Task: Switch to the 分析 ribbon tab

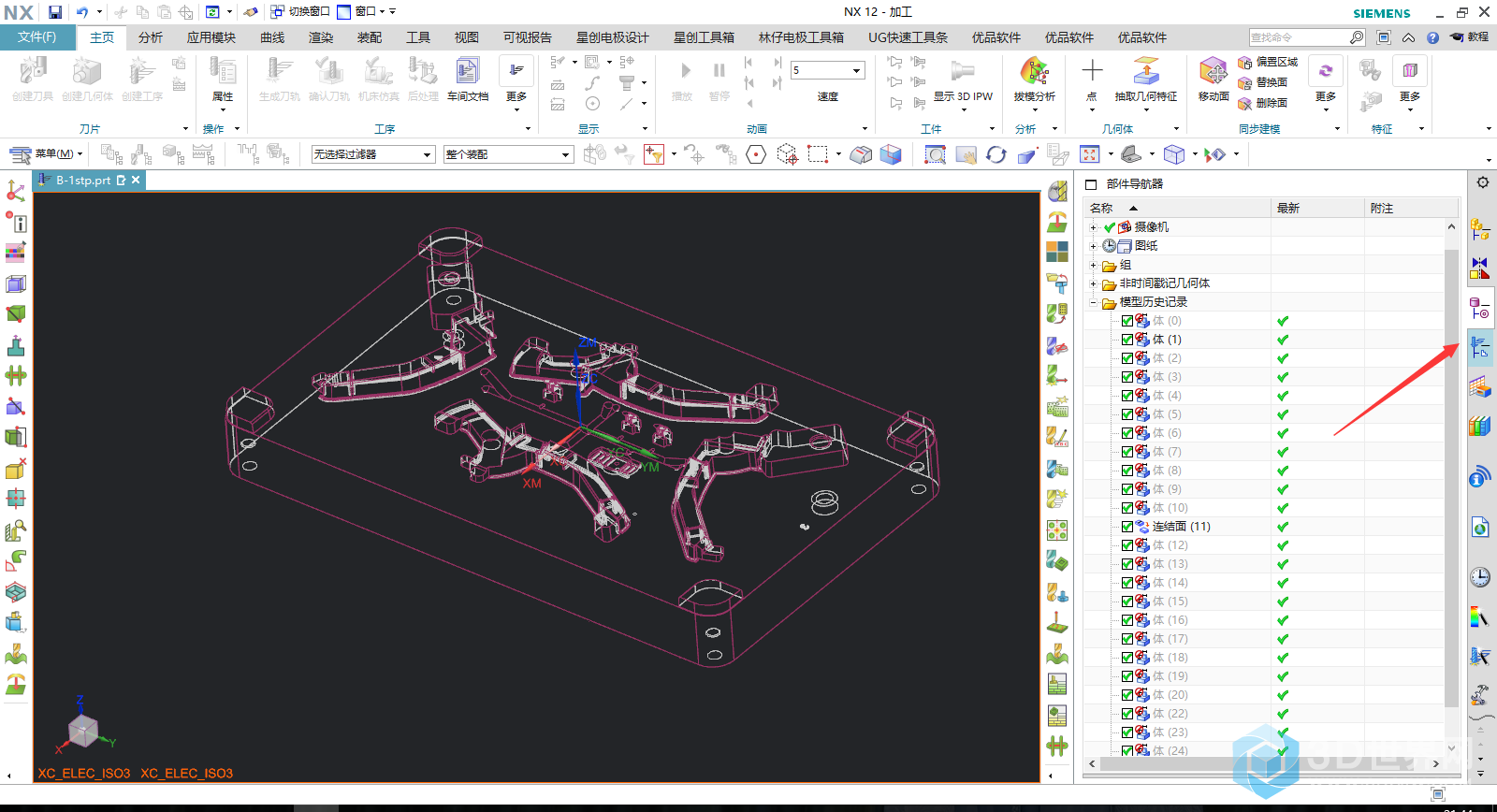Action: (150, 37)
